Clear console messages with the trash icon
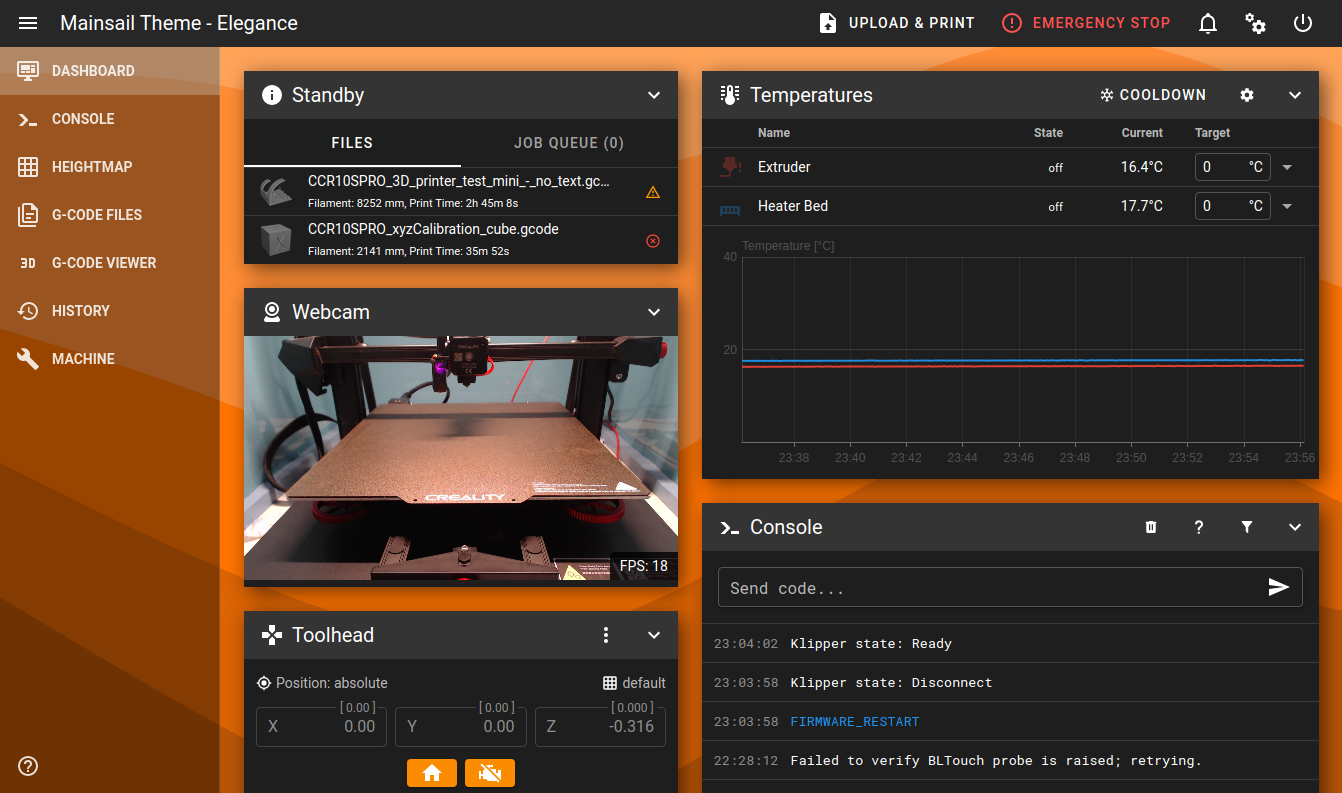 (1150, 527)
